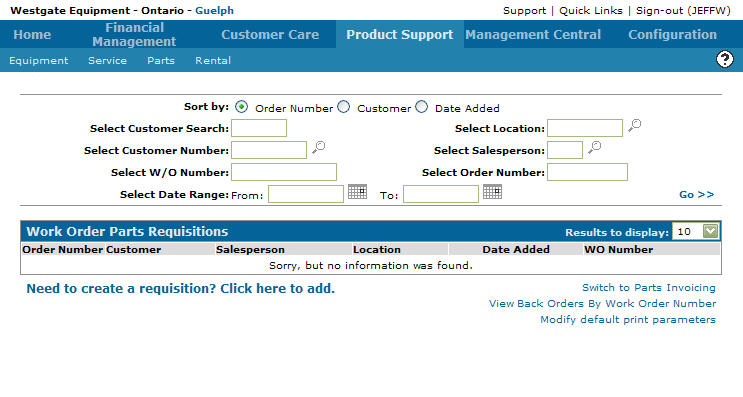Click the Guelph branch link
The image size is (743, 397).
(214, 10)
